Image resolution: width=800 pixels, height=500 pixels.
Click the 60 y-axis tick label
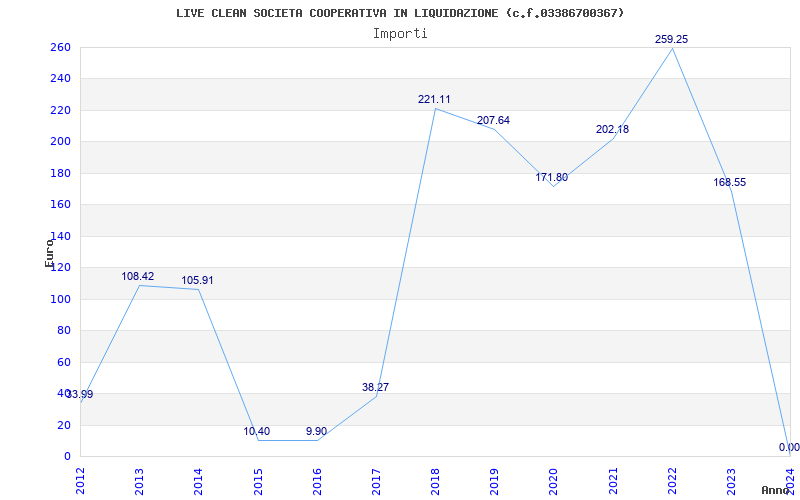[x=63, y=362]
